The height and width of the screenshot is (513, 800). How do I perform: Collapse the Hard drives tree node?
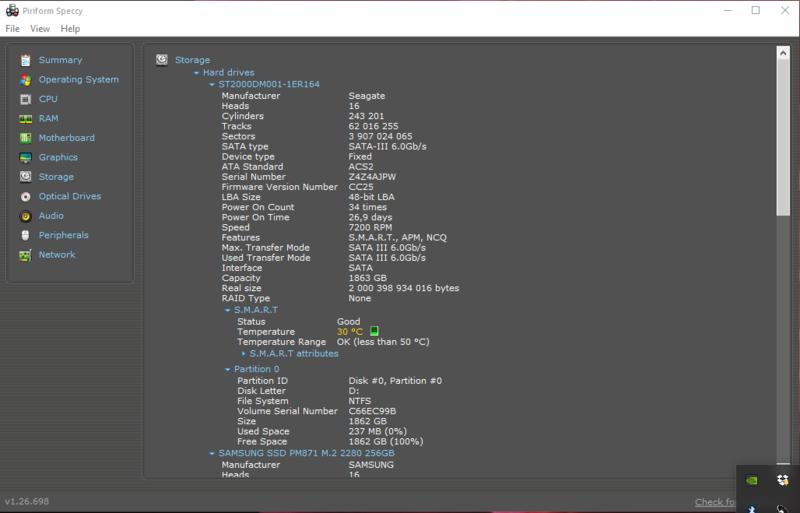(196, 72)
